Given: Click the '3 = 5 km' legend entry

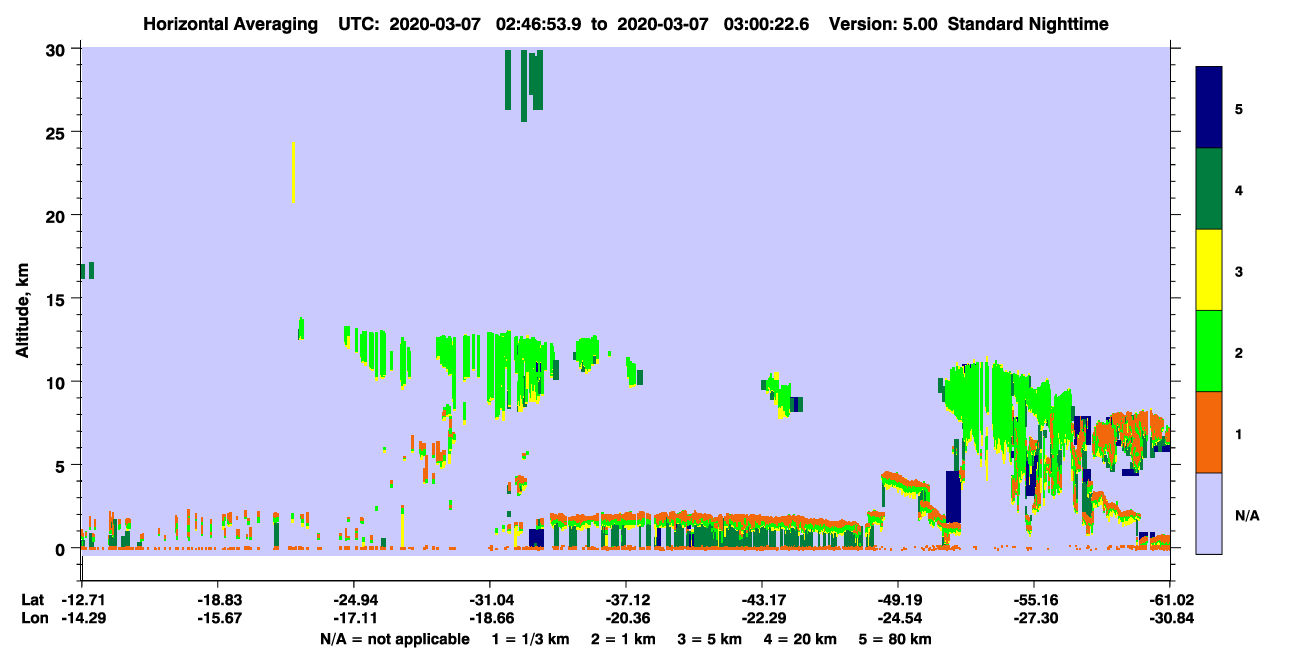Looking at the screenshot, I should pyautogui.click(x=711, y=639).
